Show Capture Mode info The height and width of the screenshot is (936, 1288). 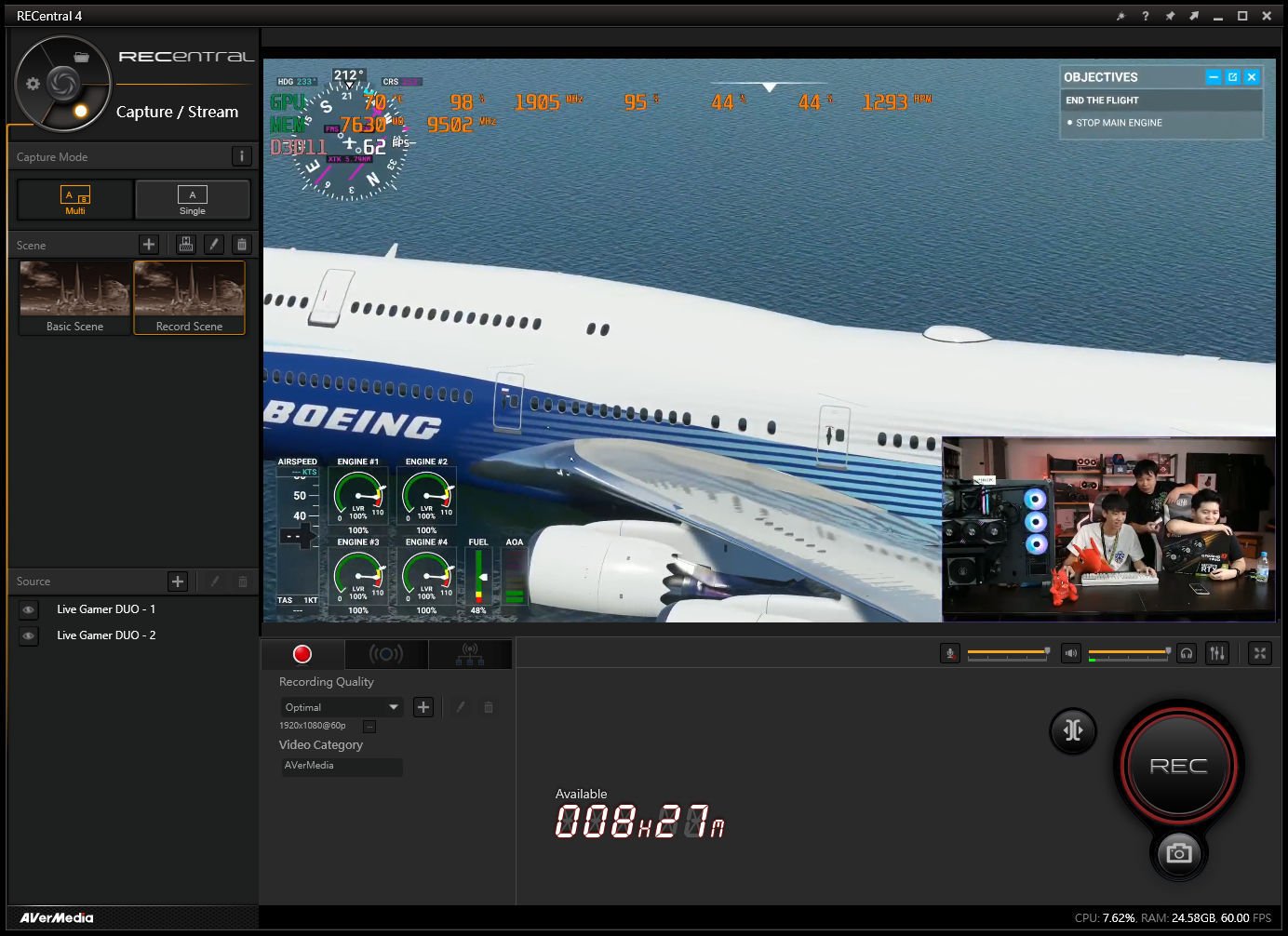(x=241, y=156)
